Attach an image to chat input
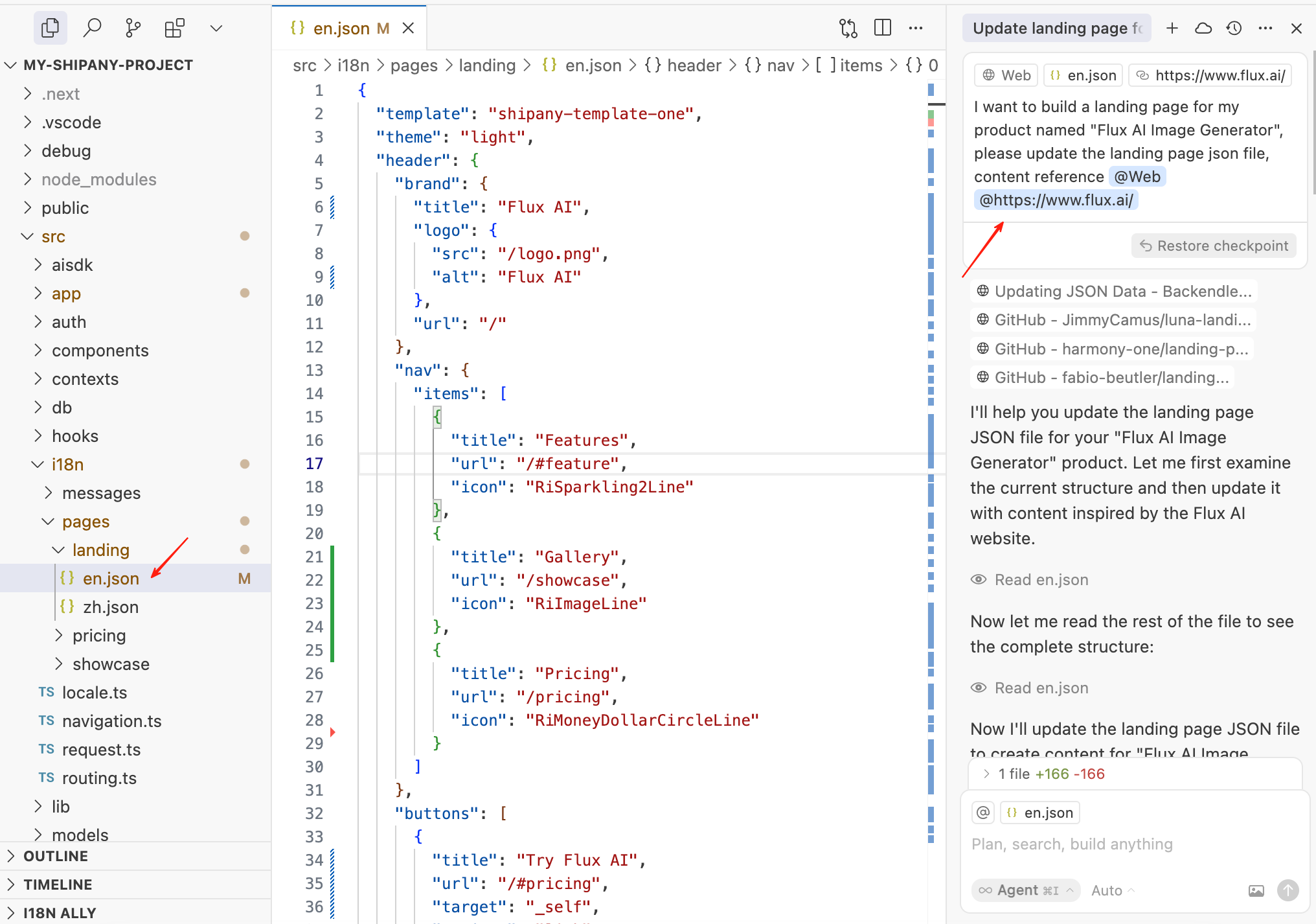1316x924 pixels. coord(1256,890)
